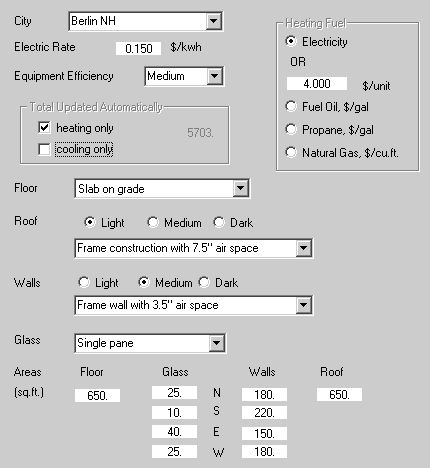
Task: Click the Electric Rate input field
Action: (138, 49)
